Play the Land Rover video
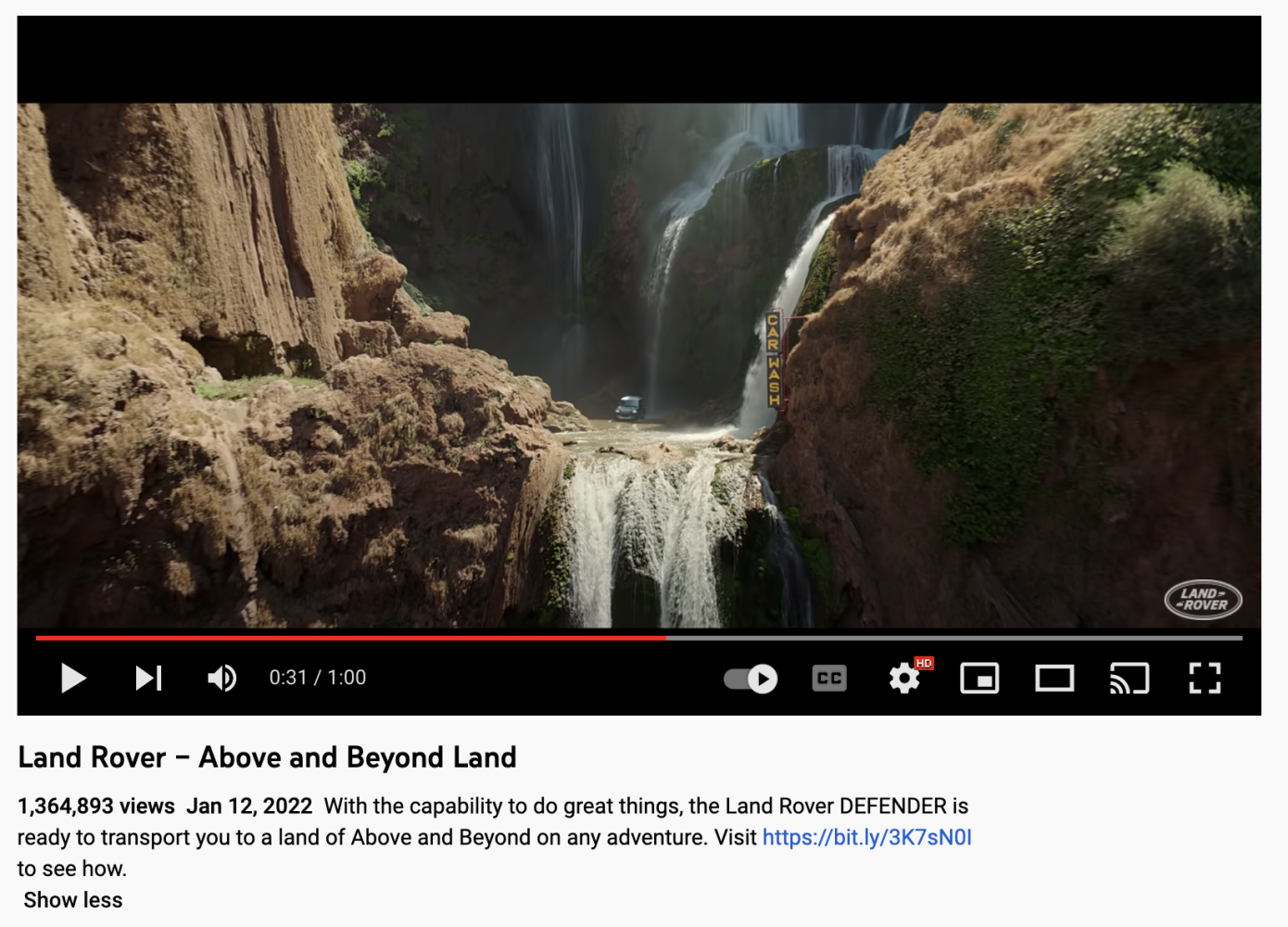 73,679
